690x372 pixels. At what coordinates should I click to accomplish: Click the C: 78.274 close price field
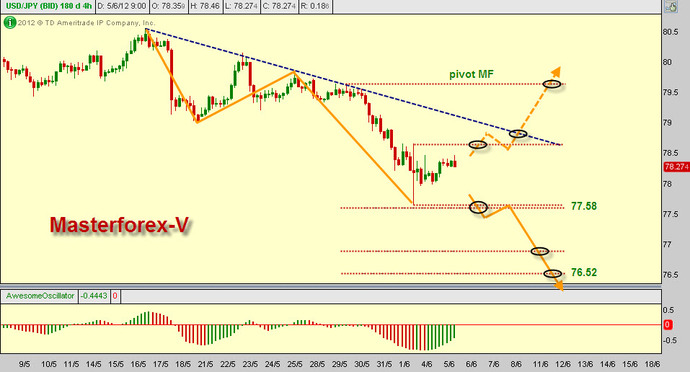279,7
